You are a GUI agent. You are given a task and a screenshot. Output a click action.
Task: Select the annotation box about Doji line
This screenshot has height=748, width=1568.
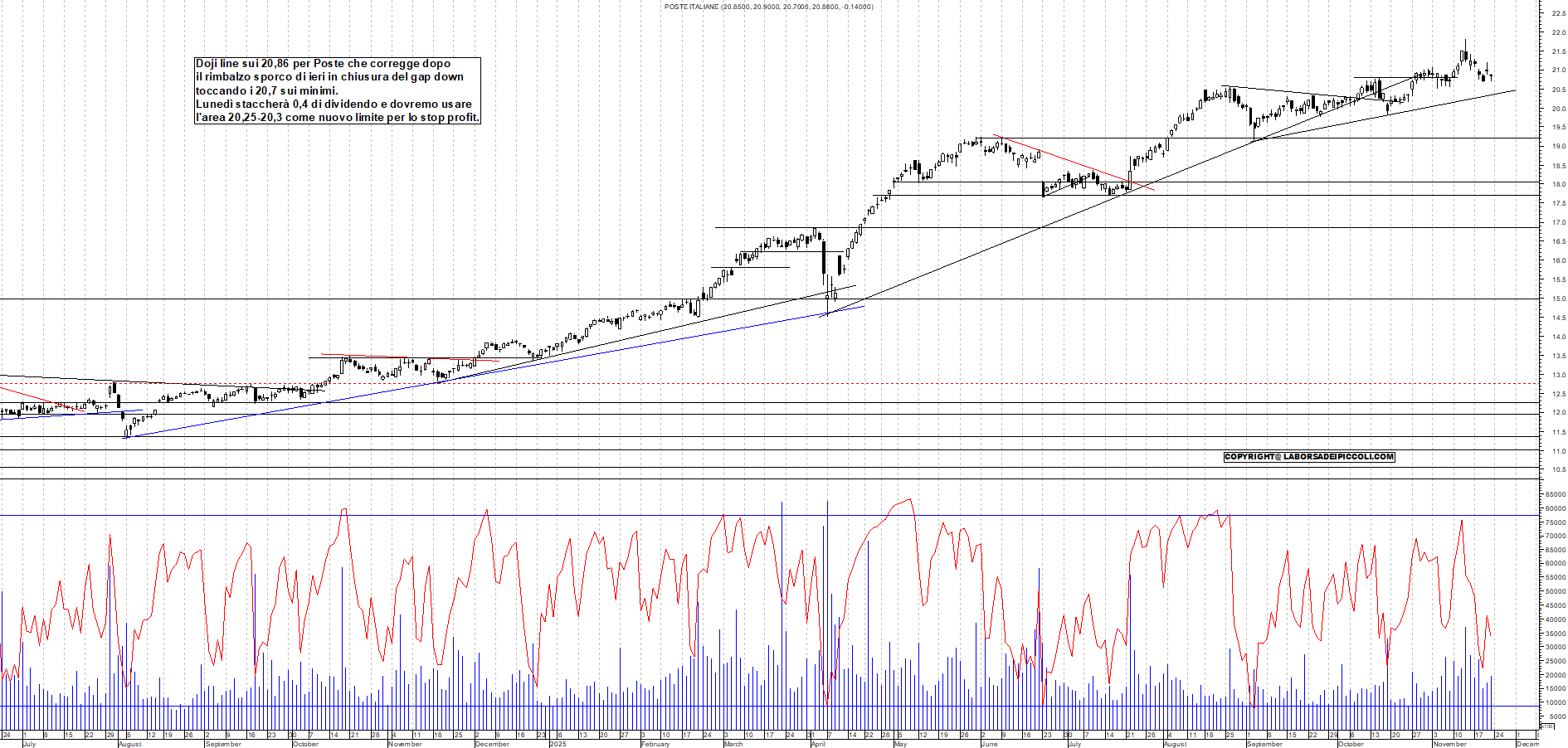point(336,91)
